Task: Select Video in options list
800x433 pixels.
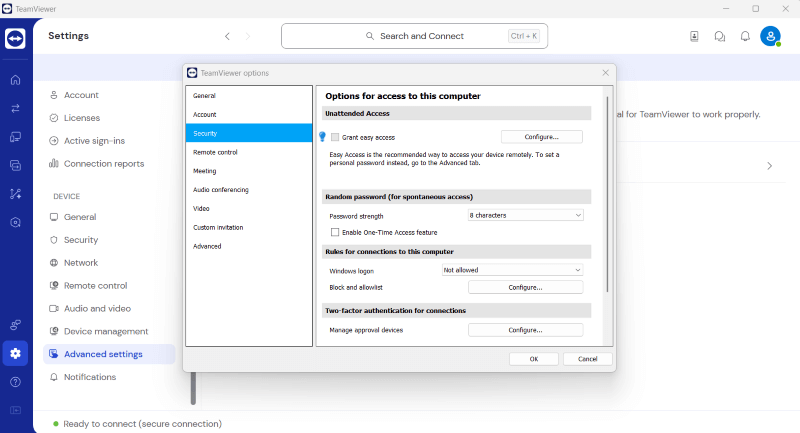Action: 249,209
